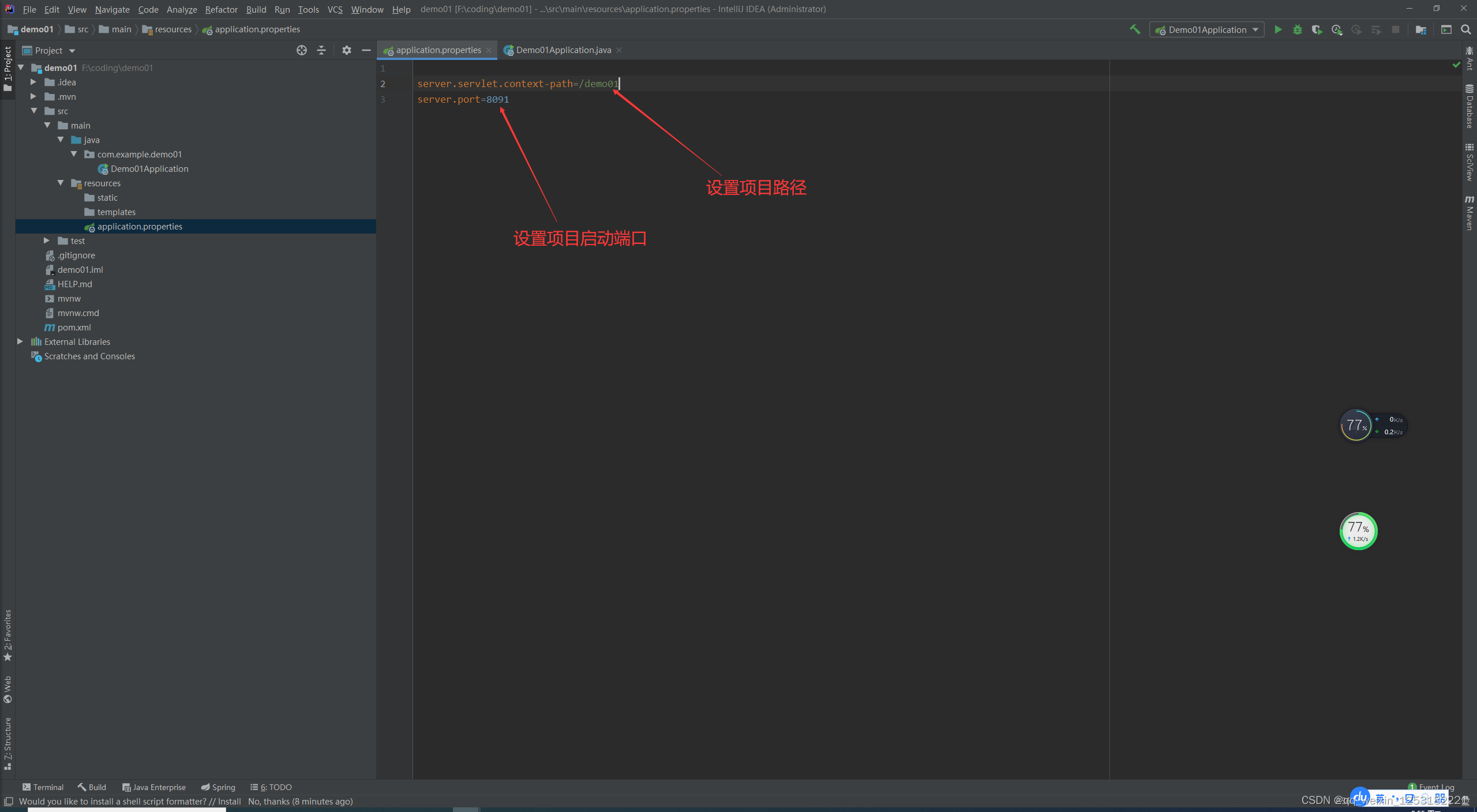The image size is (1477, 812).
Task: Switch to Demo01Application.java tab
Action: click(563, 50)
